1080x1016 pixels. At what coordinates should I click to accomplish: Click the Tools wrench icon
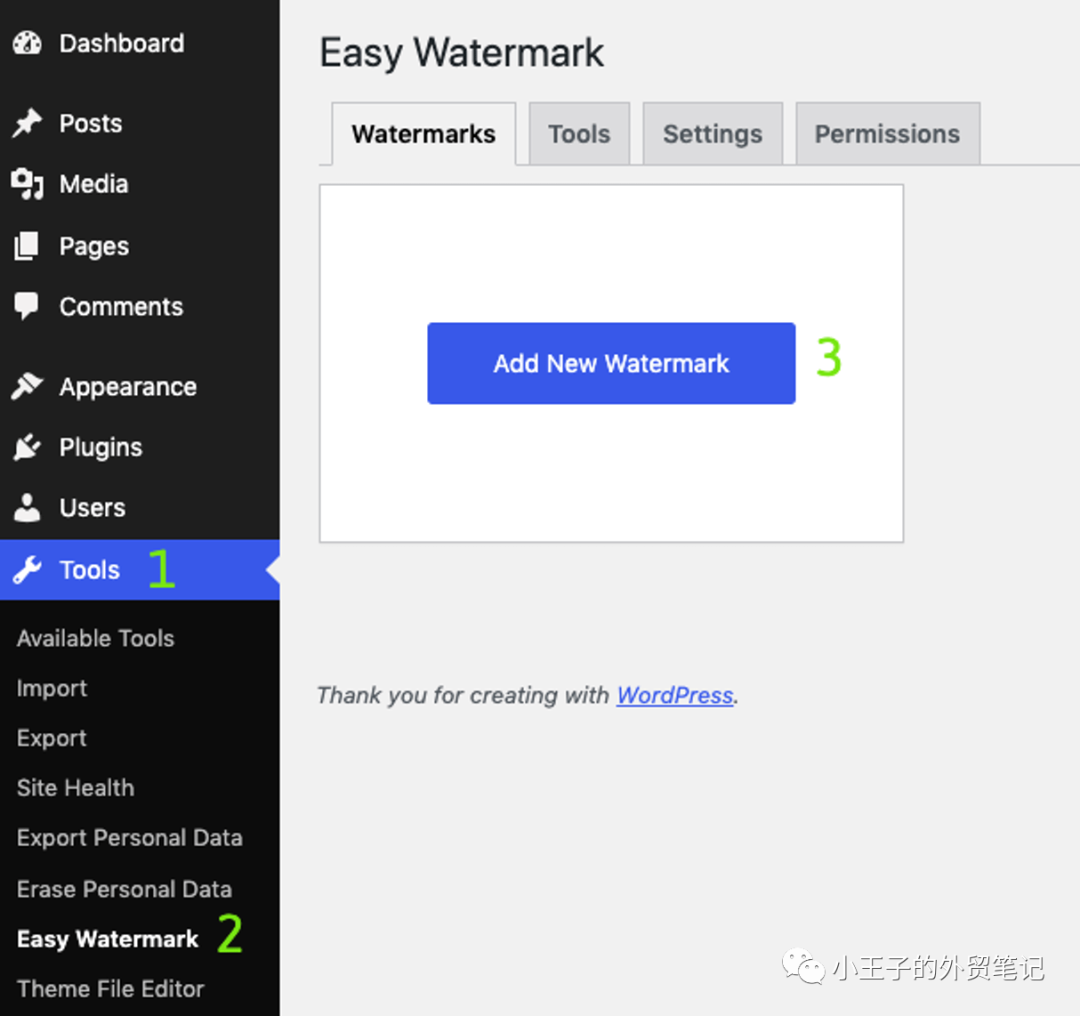click(28, 570)
